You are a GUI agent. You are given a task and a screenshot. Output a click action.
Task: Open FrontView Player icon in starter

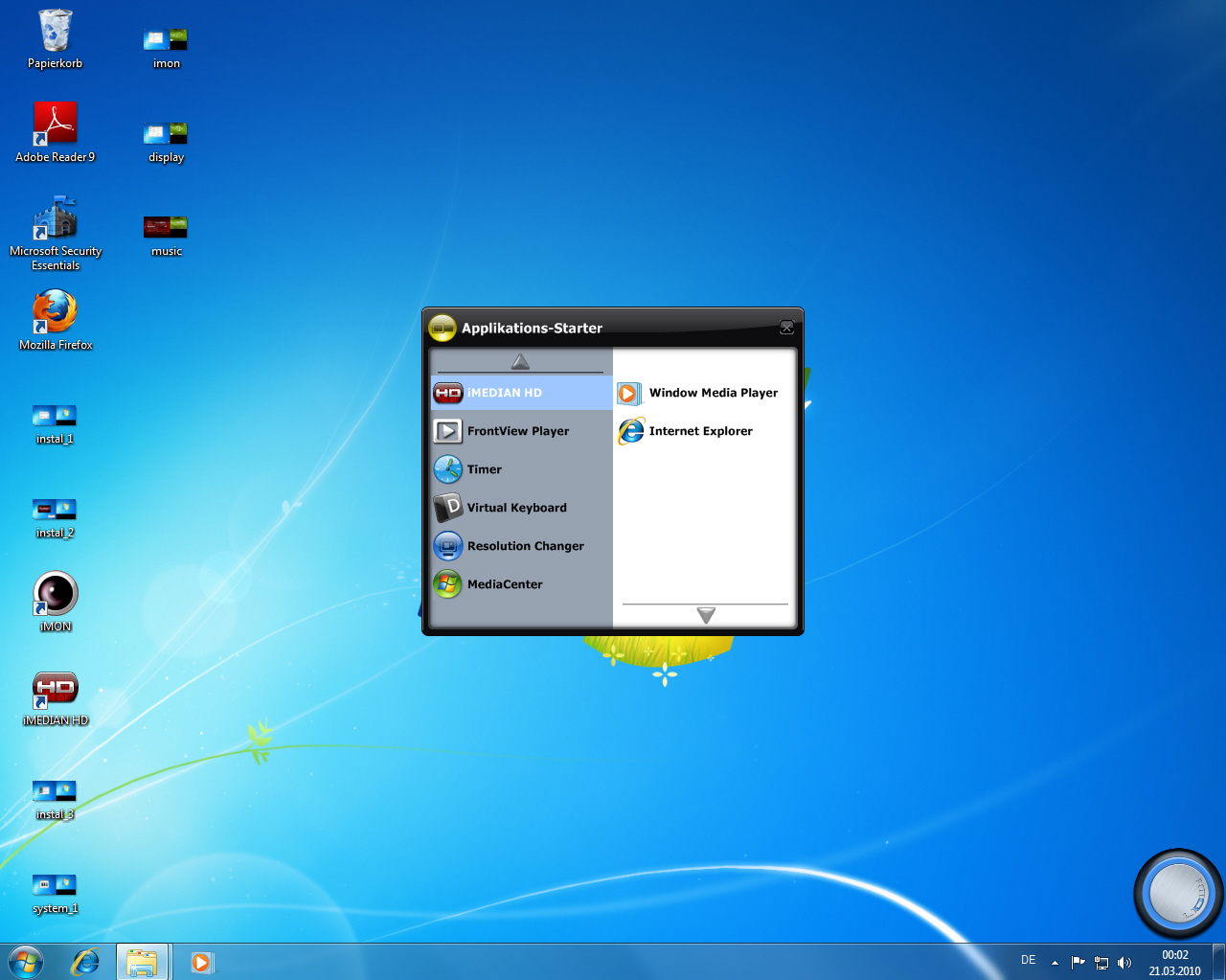pyautogui.click(x=447, y=431)
